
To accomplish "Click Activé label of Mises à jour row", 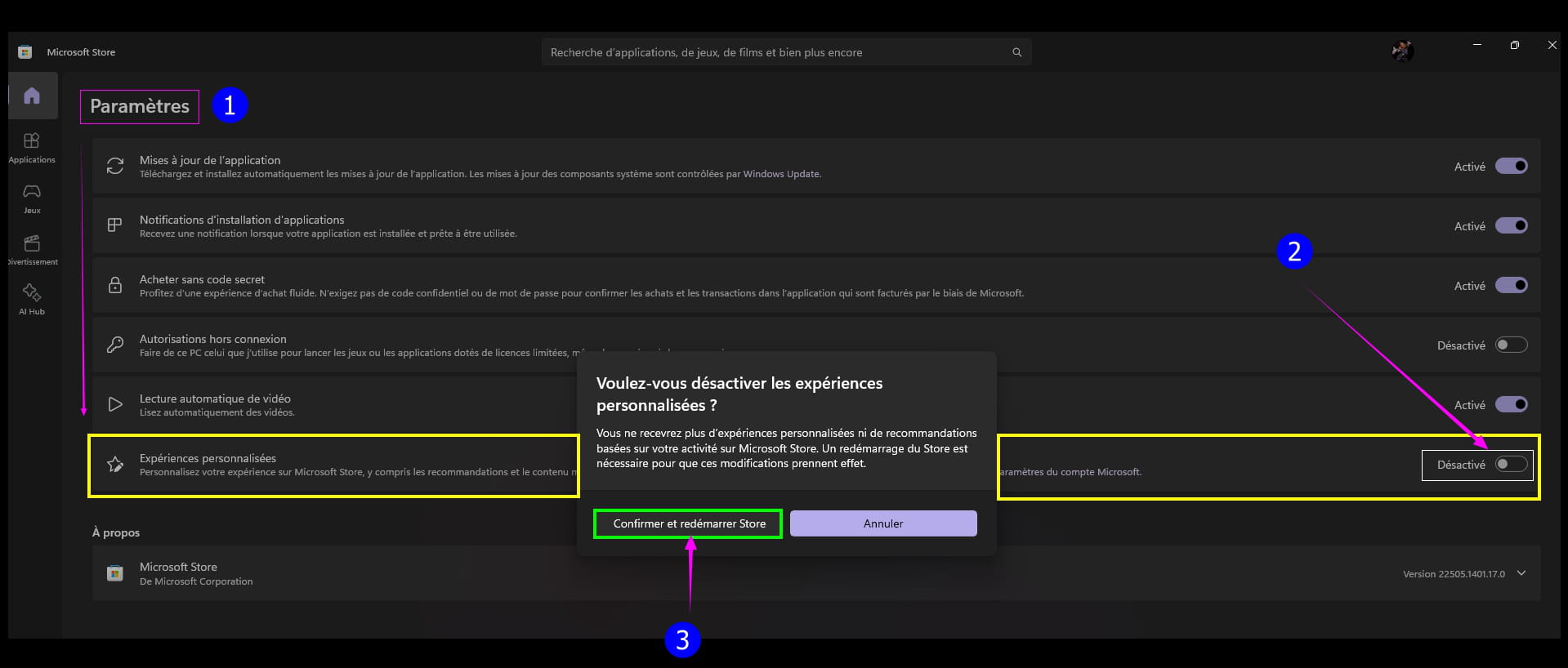I will pos(1469,167).
